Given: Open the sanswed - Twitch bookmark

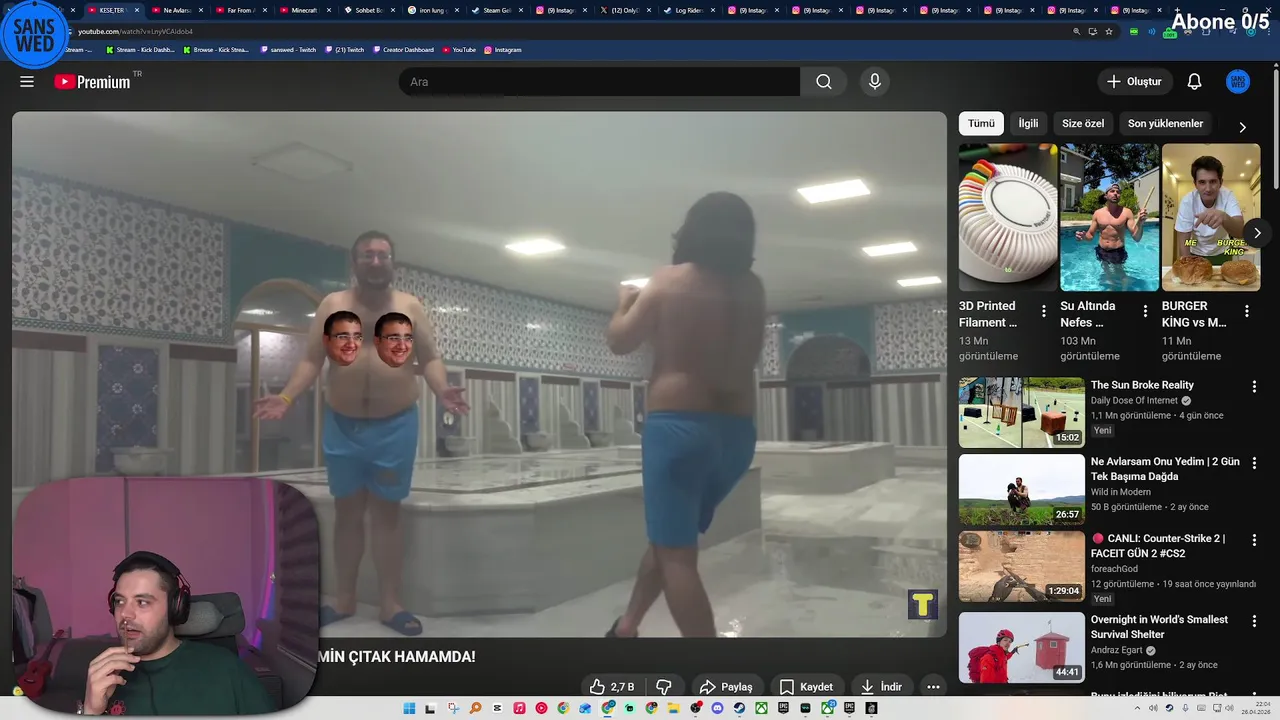Looking at the screenshot, I should click(288, 49).
